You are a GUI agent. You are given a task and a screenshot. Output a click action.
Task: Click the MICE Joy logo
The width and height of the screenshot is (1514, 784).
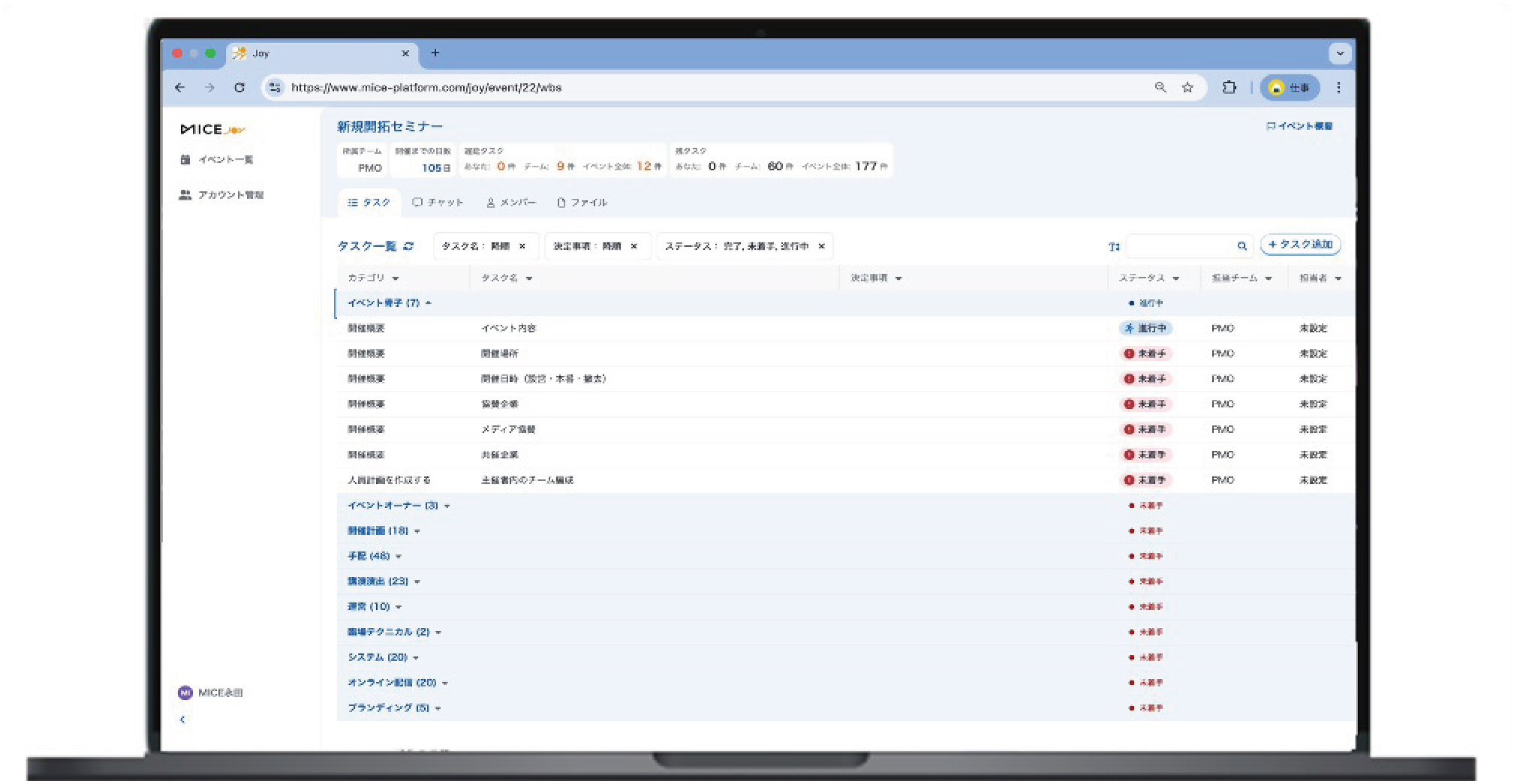pyautogui.click(x=212, y=130)
